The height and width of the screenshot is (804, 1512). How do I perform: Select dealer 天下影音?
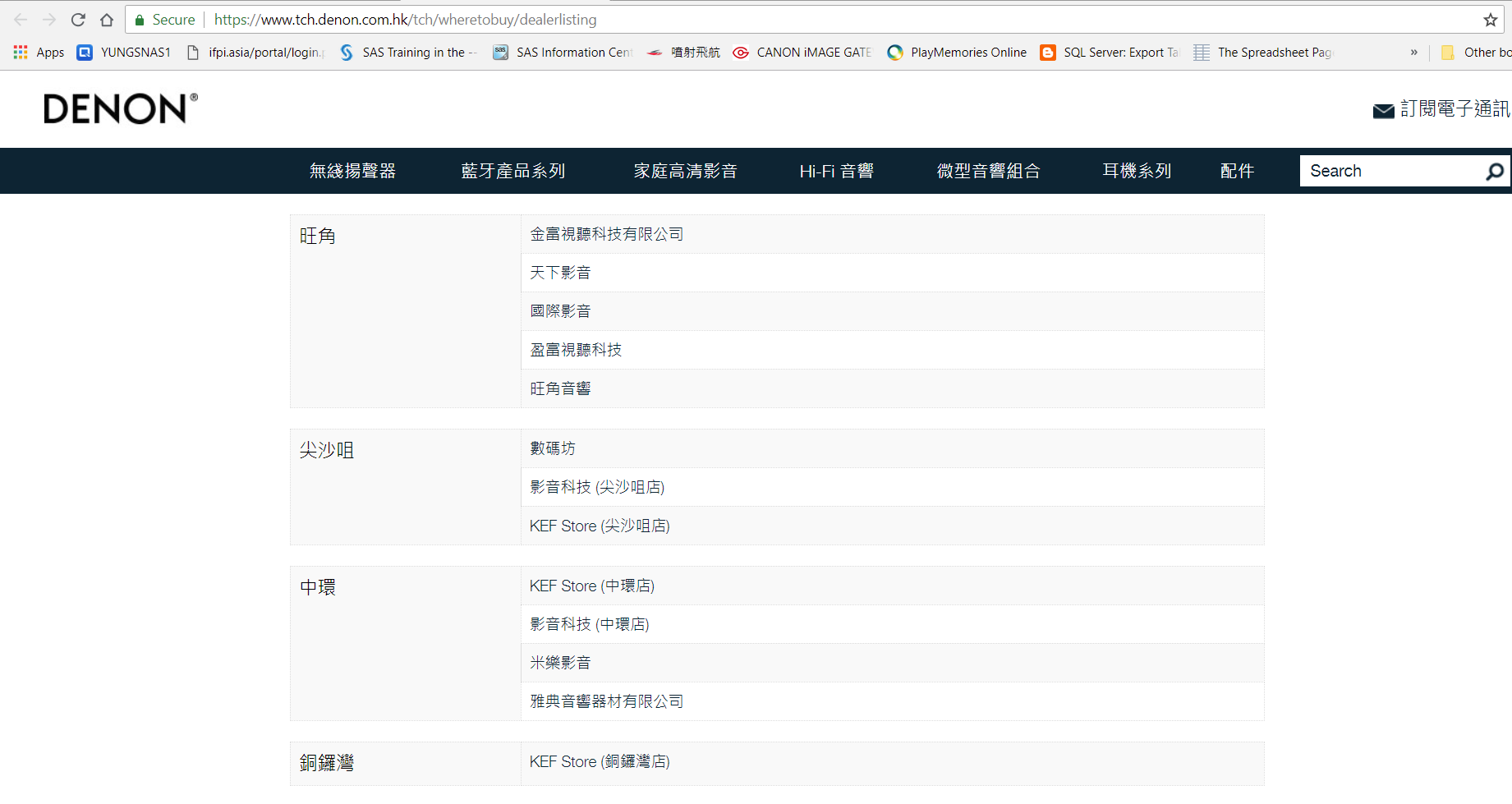(x=560, y=273)
